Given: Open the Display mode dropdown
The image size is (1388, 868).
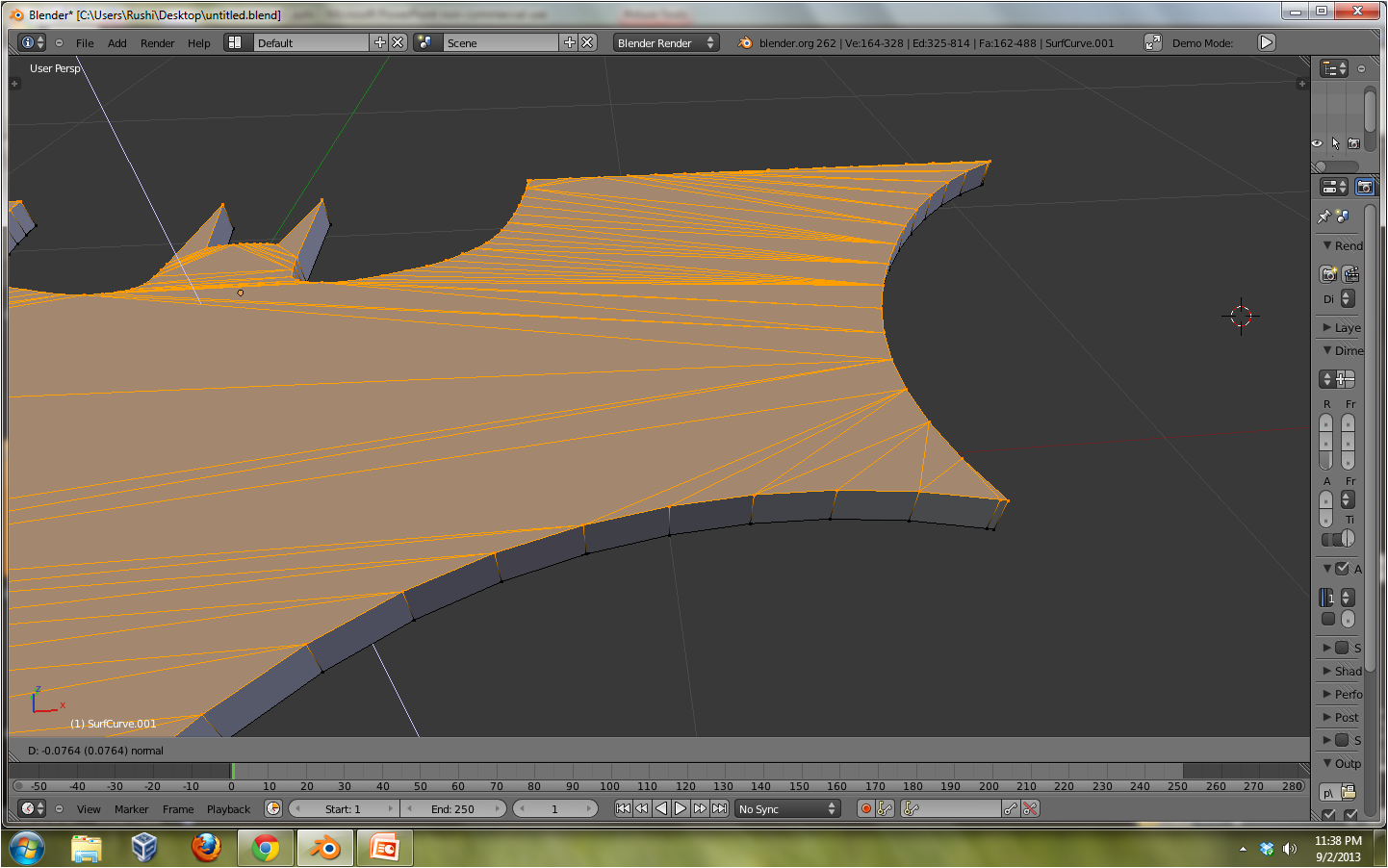Looking at the screenshot, I should 1348,298.
